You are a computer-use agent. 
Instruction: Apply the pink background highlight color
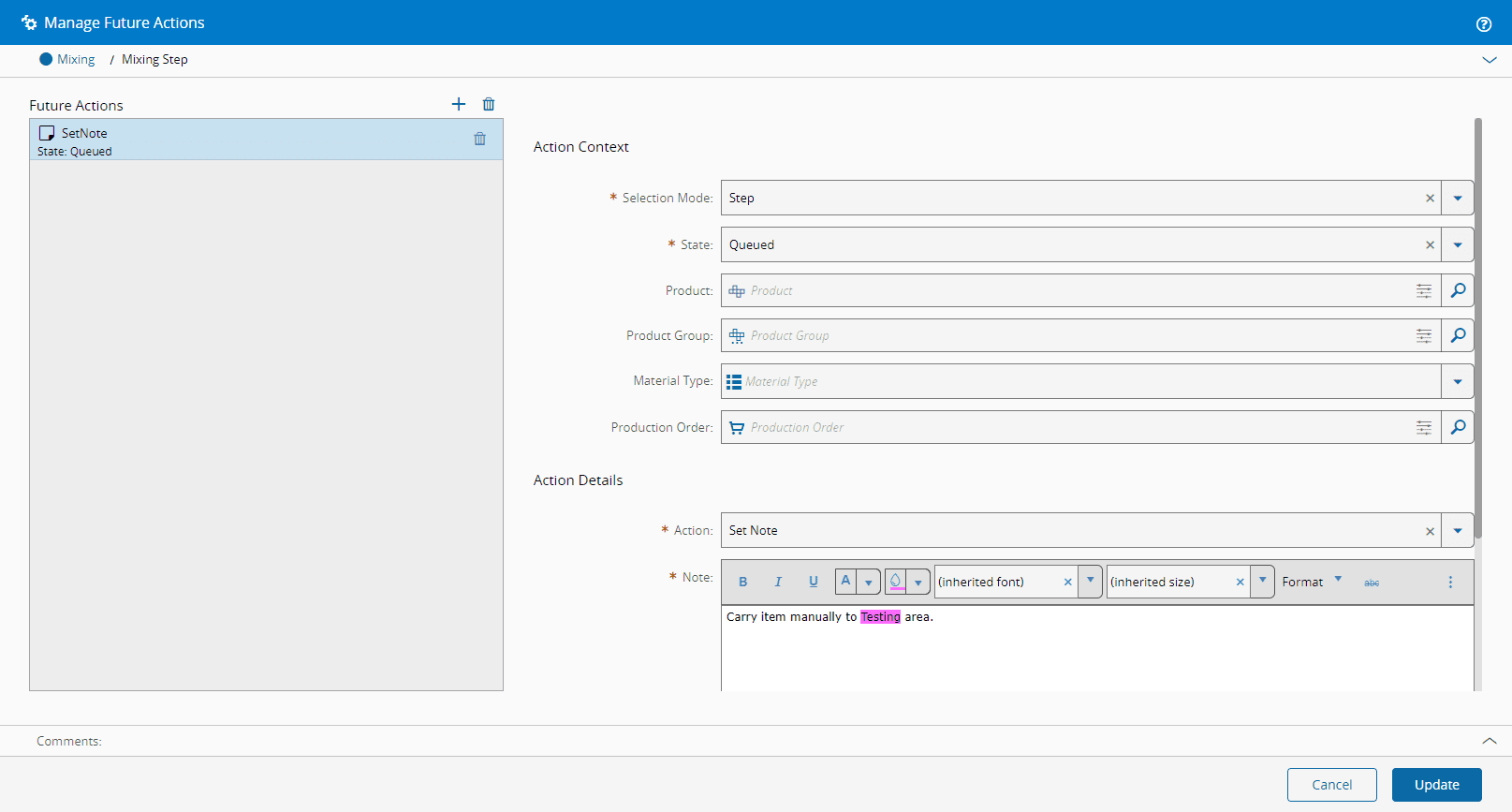pyautogui.click(x=896, y=582)
